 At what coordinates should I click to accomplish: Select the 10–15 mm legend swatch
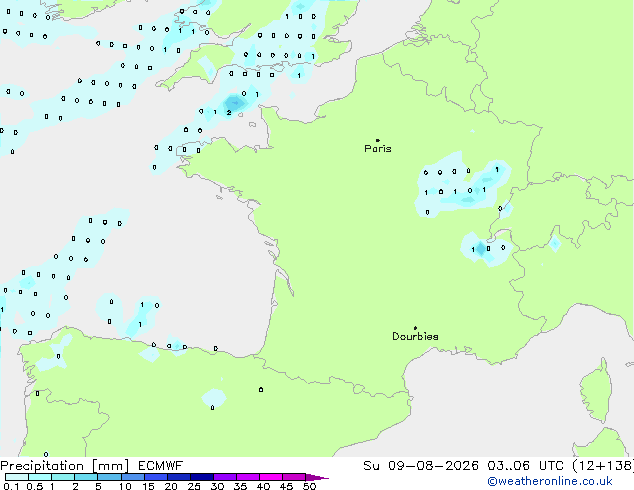point(132,477)
